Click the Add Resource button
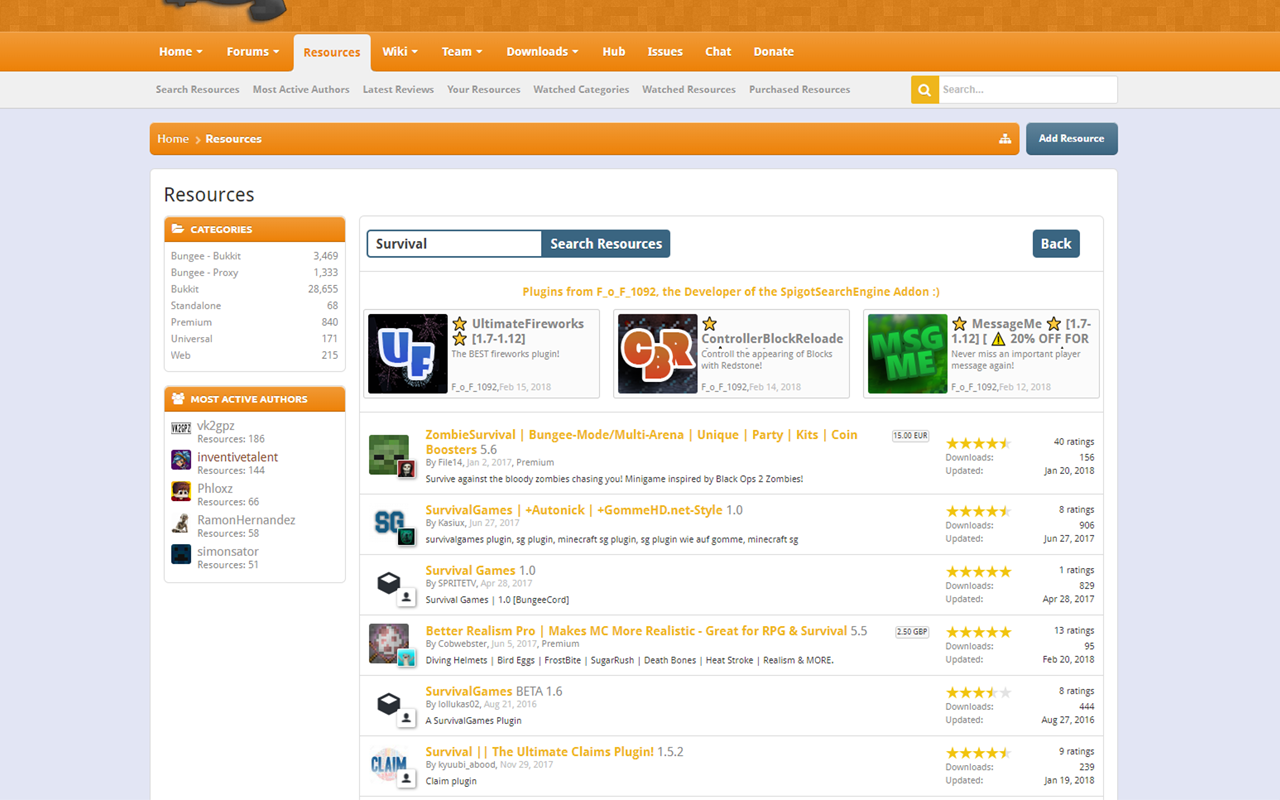The height and width of the screenshot is (800, 1280). (1071, 138)
